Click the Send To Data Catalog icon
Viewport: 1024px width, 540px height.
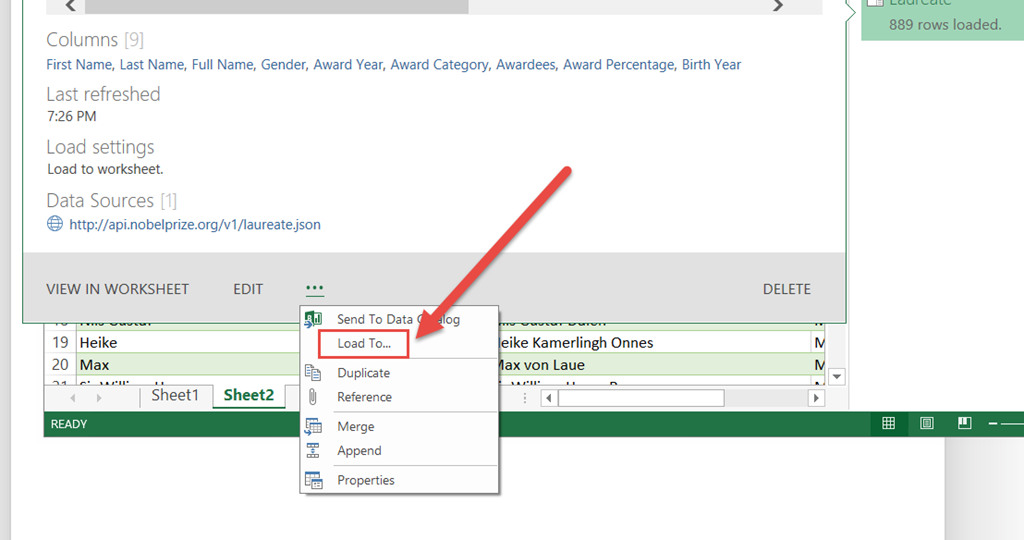[x=313, y=319]
